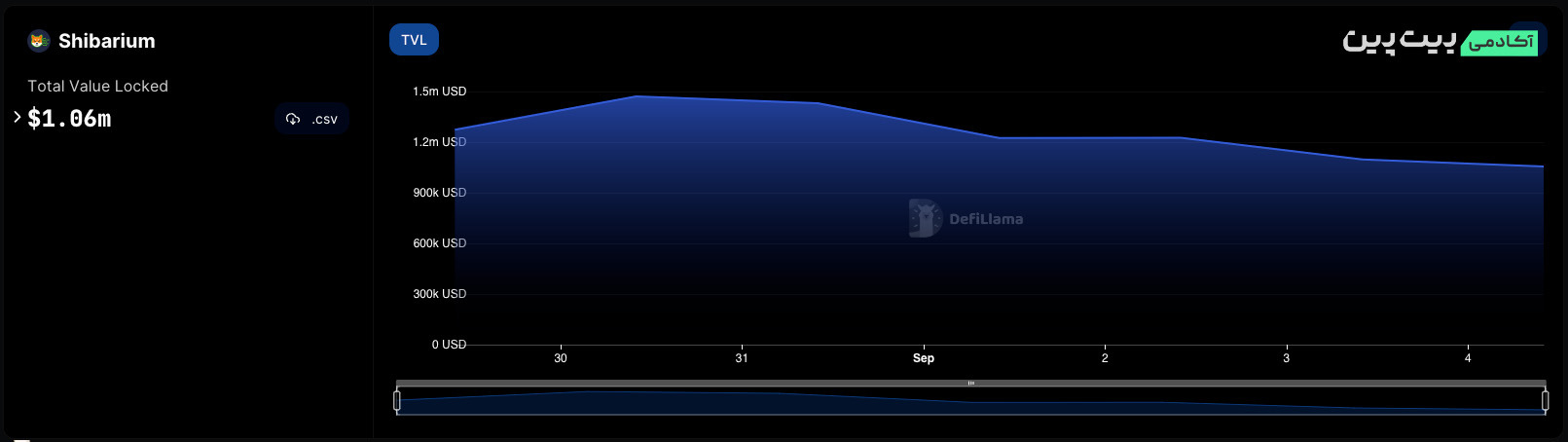Click the 1.5m USD axis label
1568x442 pixels.
[439, 92]
